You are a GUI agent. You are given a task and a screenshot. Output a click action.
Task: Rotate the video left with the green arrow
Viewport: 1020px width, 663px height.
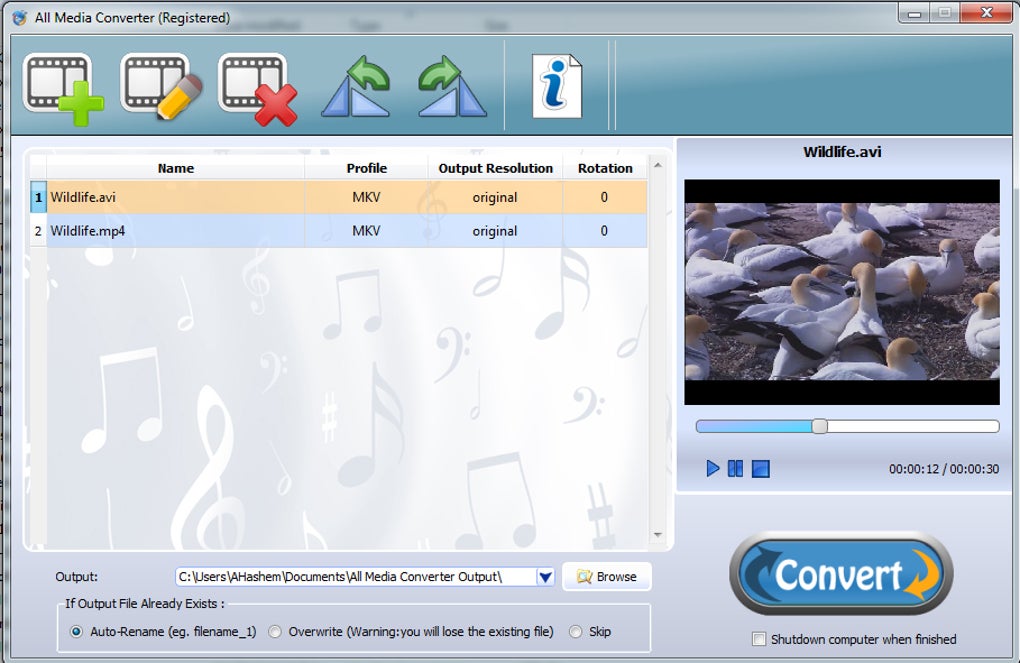[356, 87]
